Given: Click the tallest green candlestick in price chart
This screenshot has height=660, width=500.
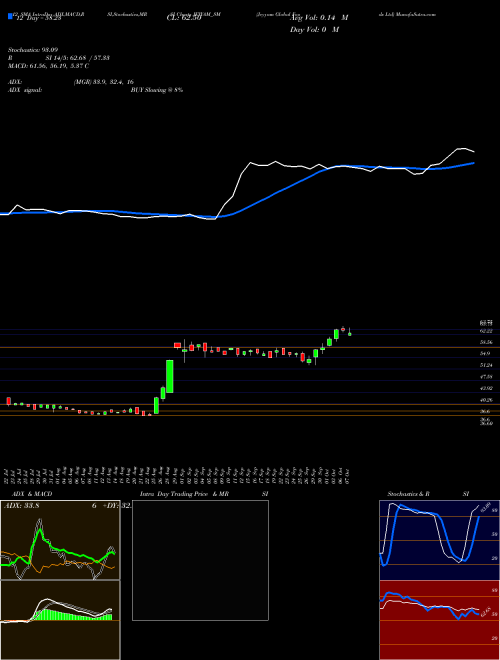Looking at the screenshot, I should 170,376.
